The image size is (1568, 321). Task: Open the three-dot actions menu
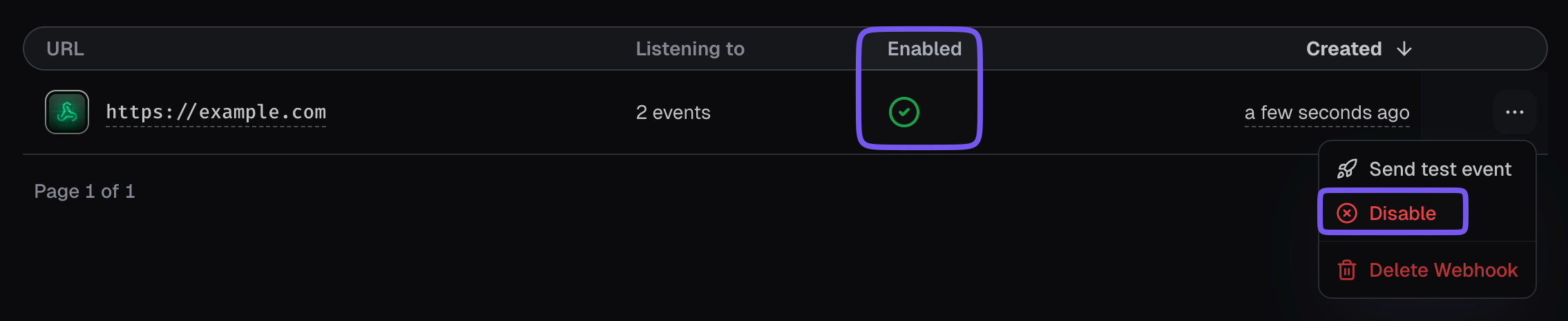coord(1514,112)
